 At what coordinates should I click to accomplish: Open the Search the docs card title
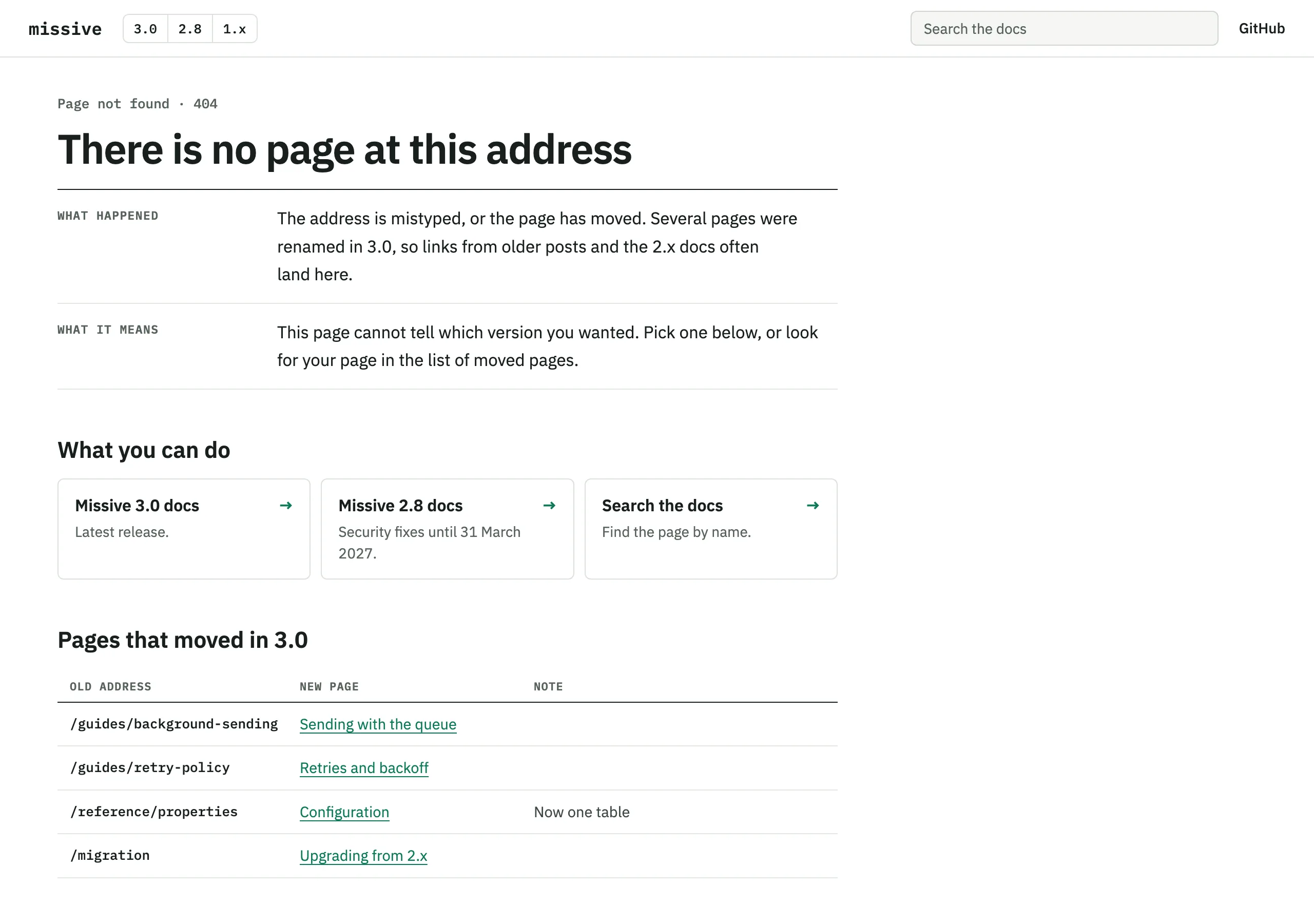tap(662, 506)
